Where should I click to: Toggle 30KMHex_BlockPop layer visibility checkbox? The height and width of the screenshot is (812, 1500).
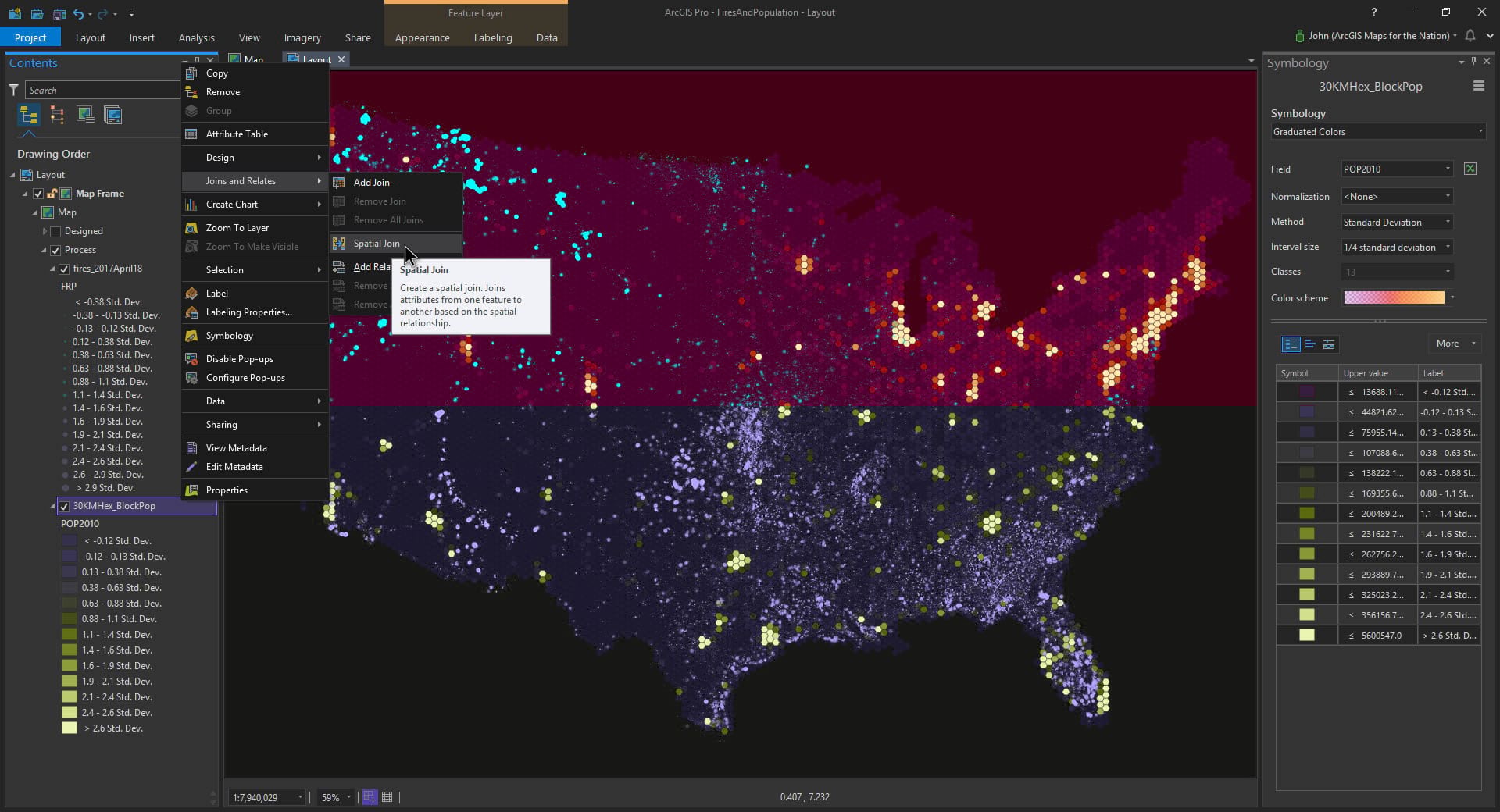click(x=65, y=506)
